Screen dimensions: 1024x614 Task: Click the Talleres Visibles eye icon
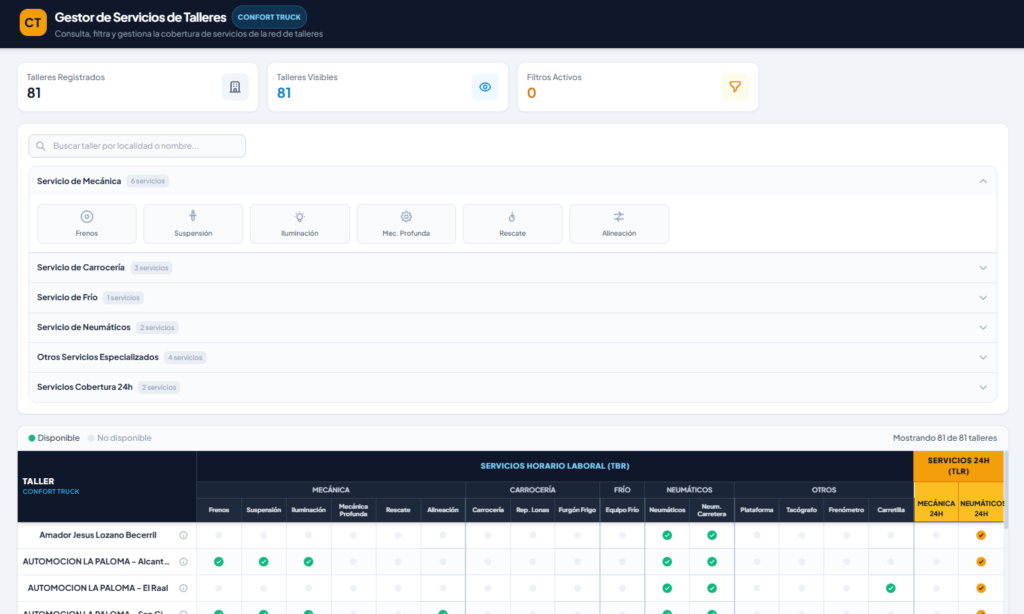click(485, 87)
